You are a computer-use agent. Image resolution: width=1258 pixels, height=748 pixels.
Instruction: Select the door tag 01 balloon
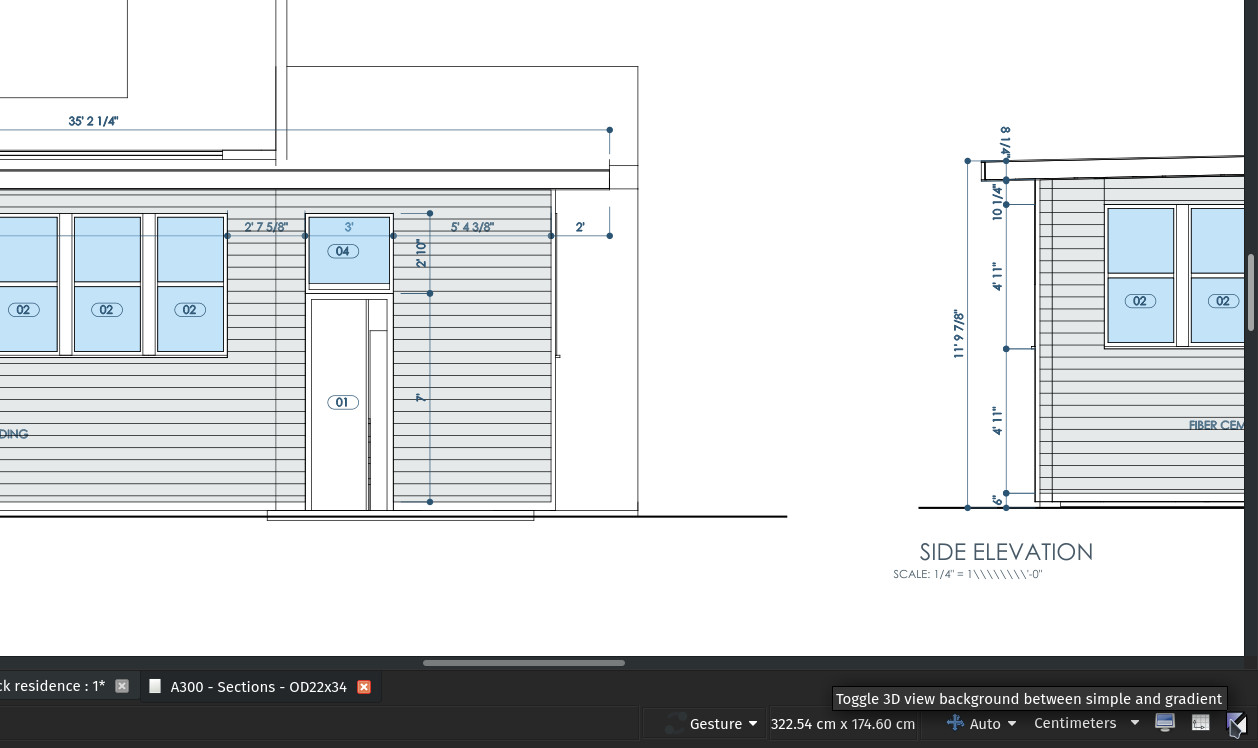tap(342, 402)
